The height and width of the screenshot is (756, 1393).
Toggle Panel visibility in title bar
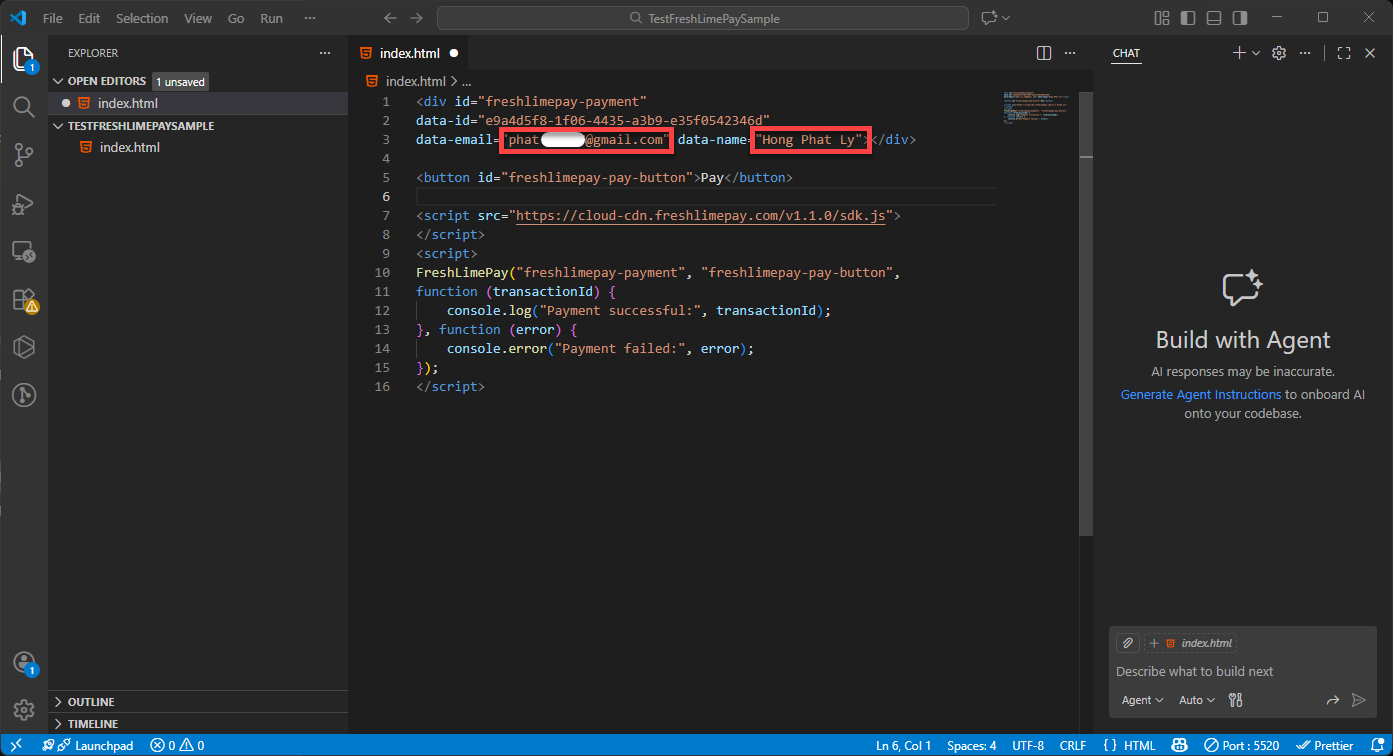pyautogui.click(x=1214, y=18)
